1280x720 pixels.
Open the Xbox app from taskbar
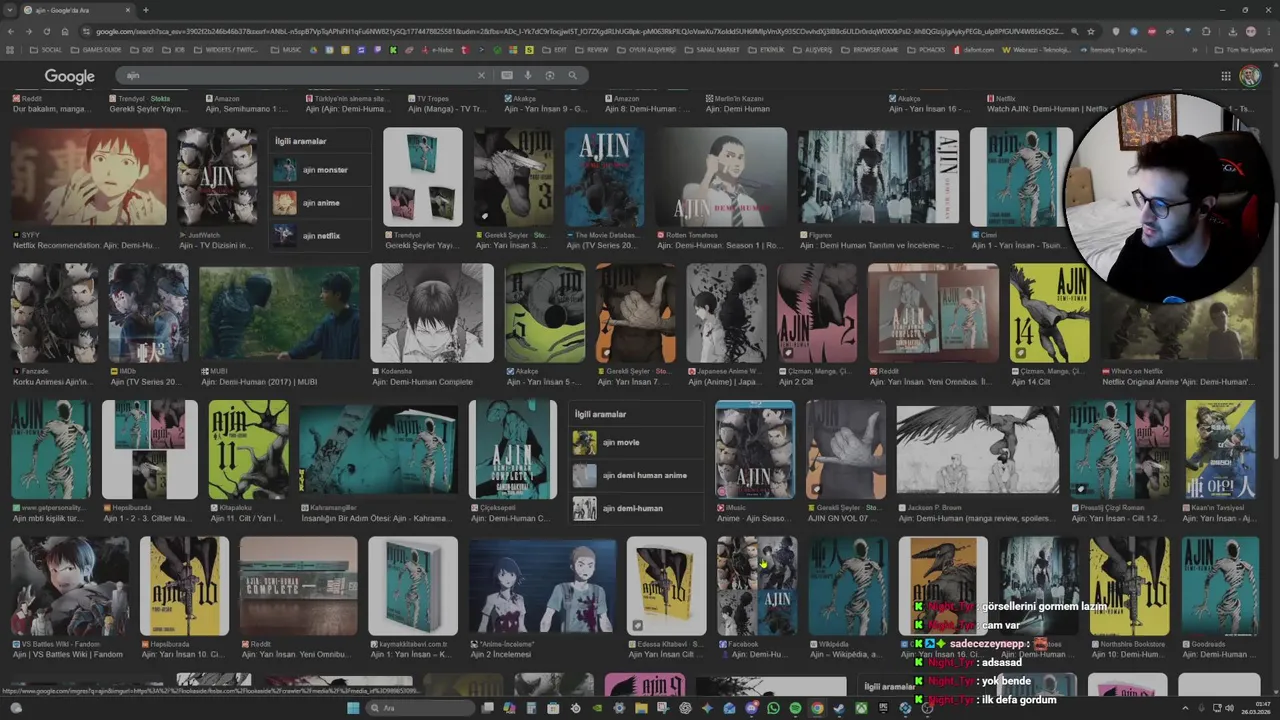tap(861, 708)
